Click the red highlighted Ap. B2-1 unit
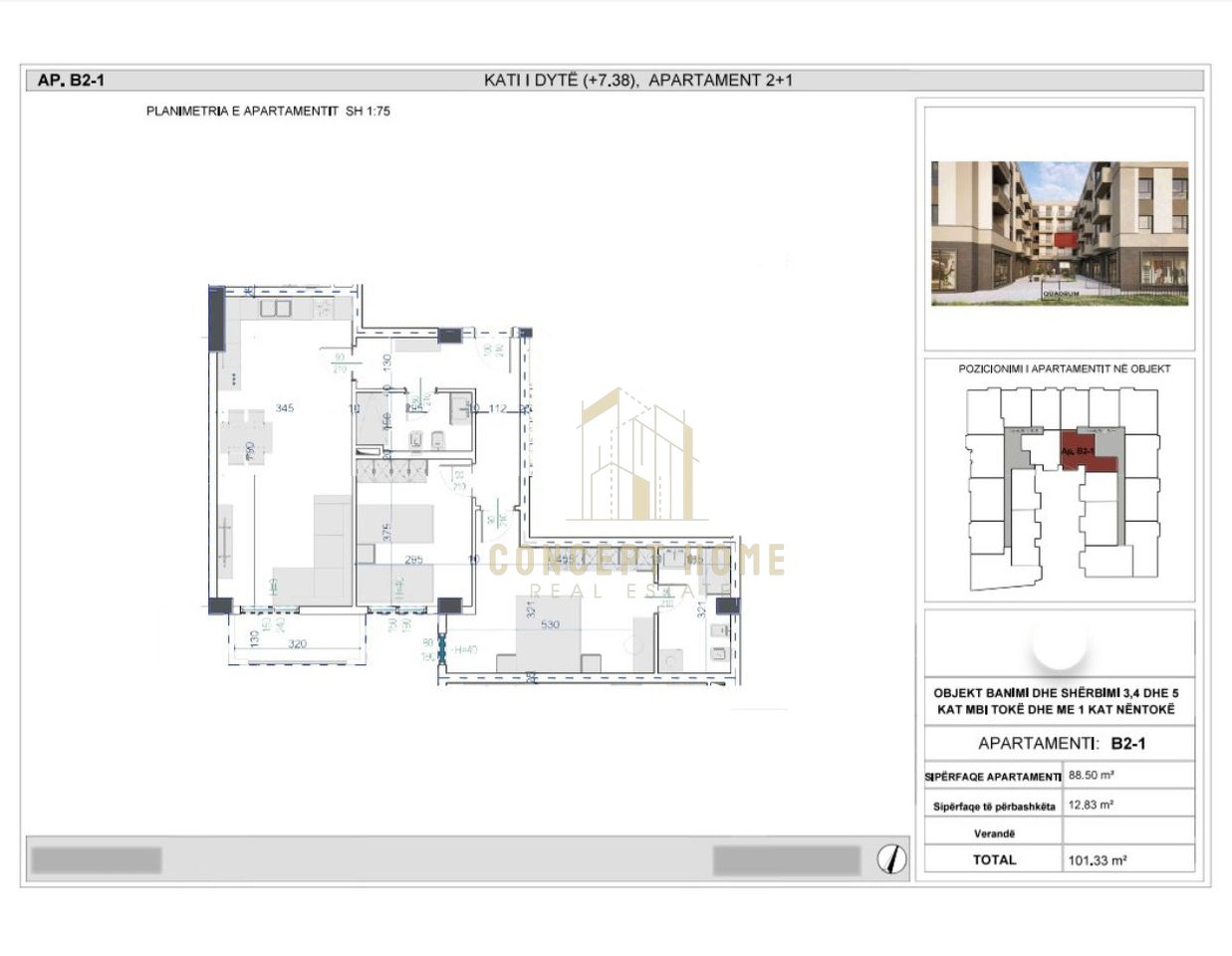The height and width of the screenshot is (956, 1232). click(x=1080, y=450)
